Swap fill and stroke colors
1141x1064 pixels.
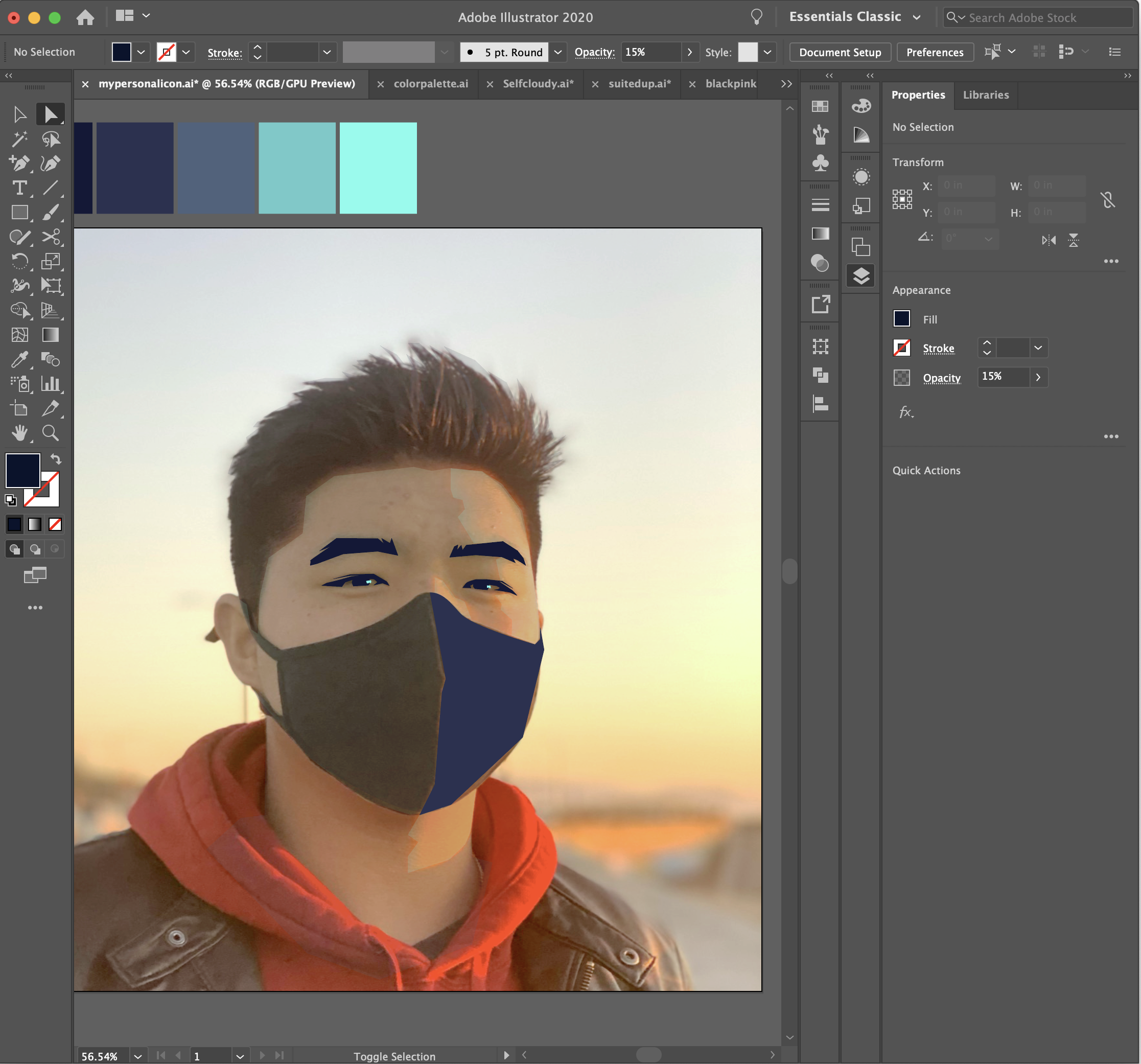click(x=56, y=459)
